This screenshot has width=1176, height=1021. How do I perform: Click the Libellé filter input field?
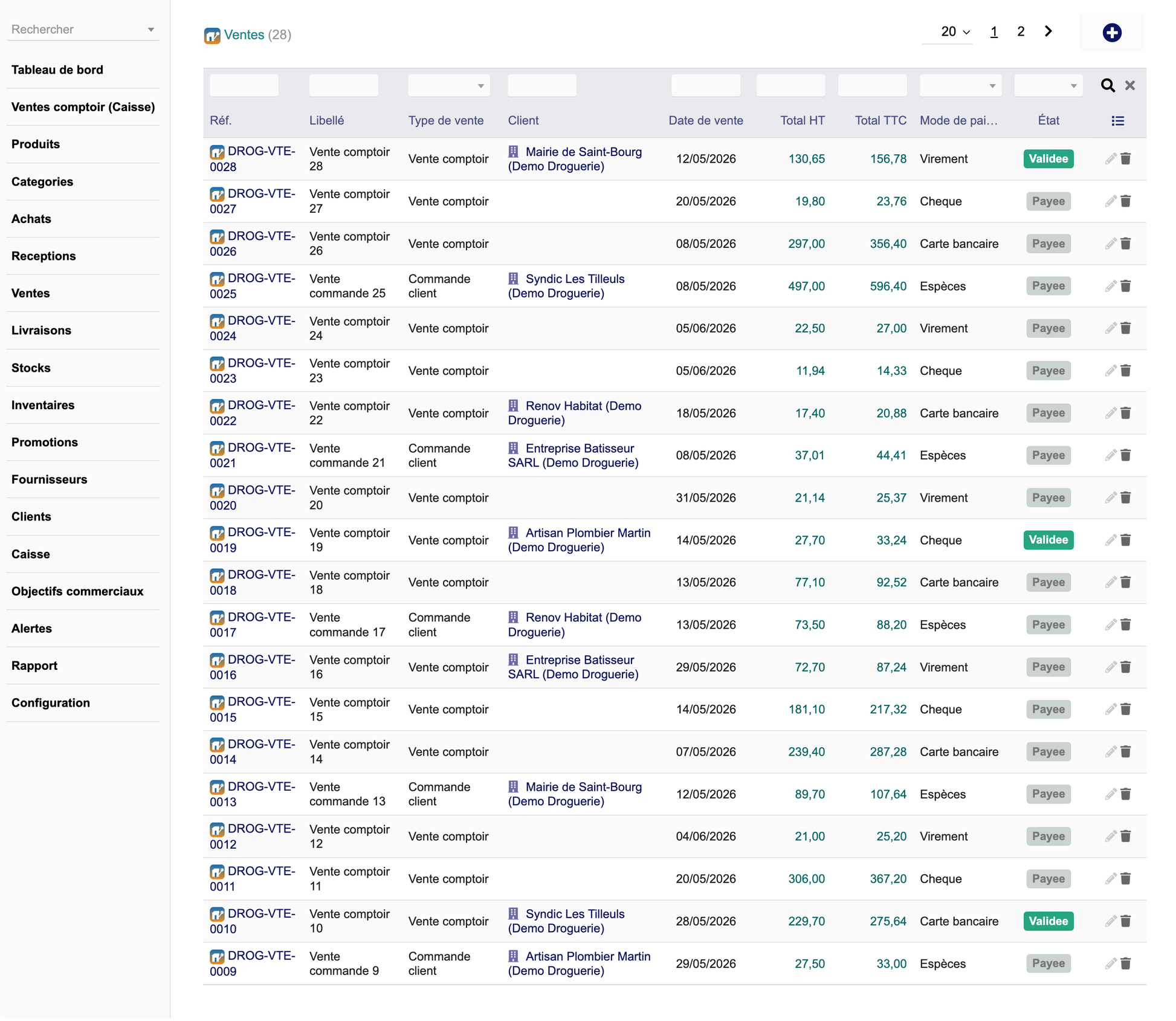343,85
